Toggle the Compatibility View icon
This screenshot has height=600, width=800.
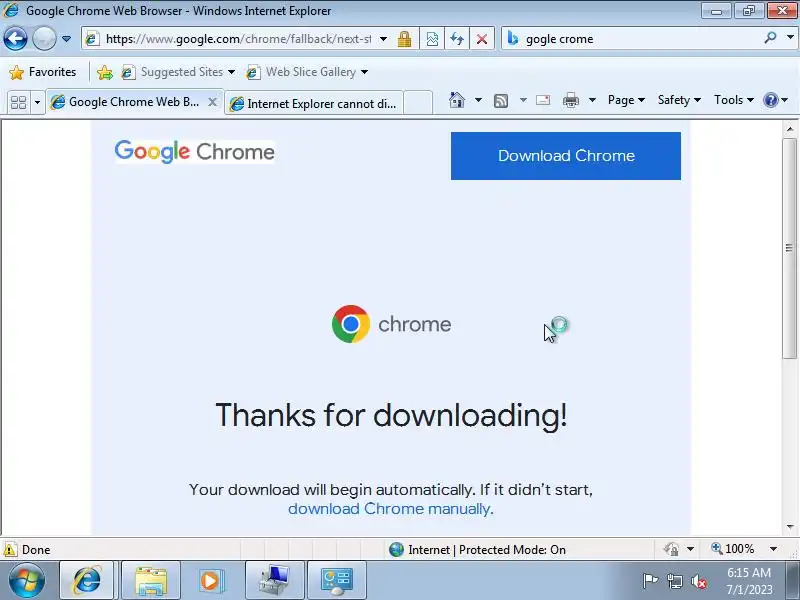pos(432,39)
